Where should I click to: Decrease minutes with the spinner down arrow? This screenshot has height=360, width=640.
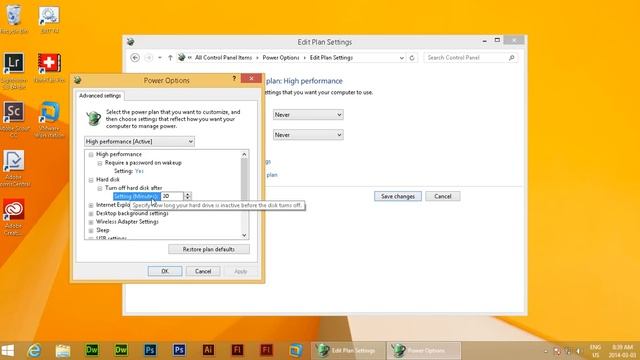[188, 198]
